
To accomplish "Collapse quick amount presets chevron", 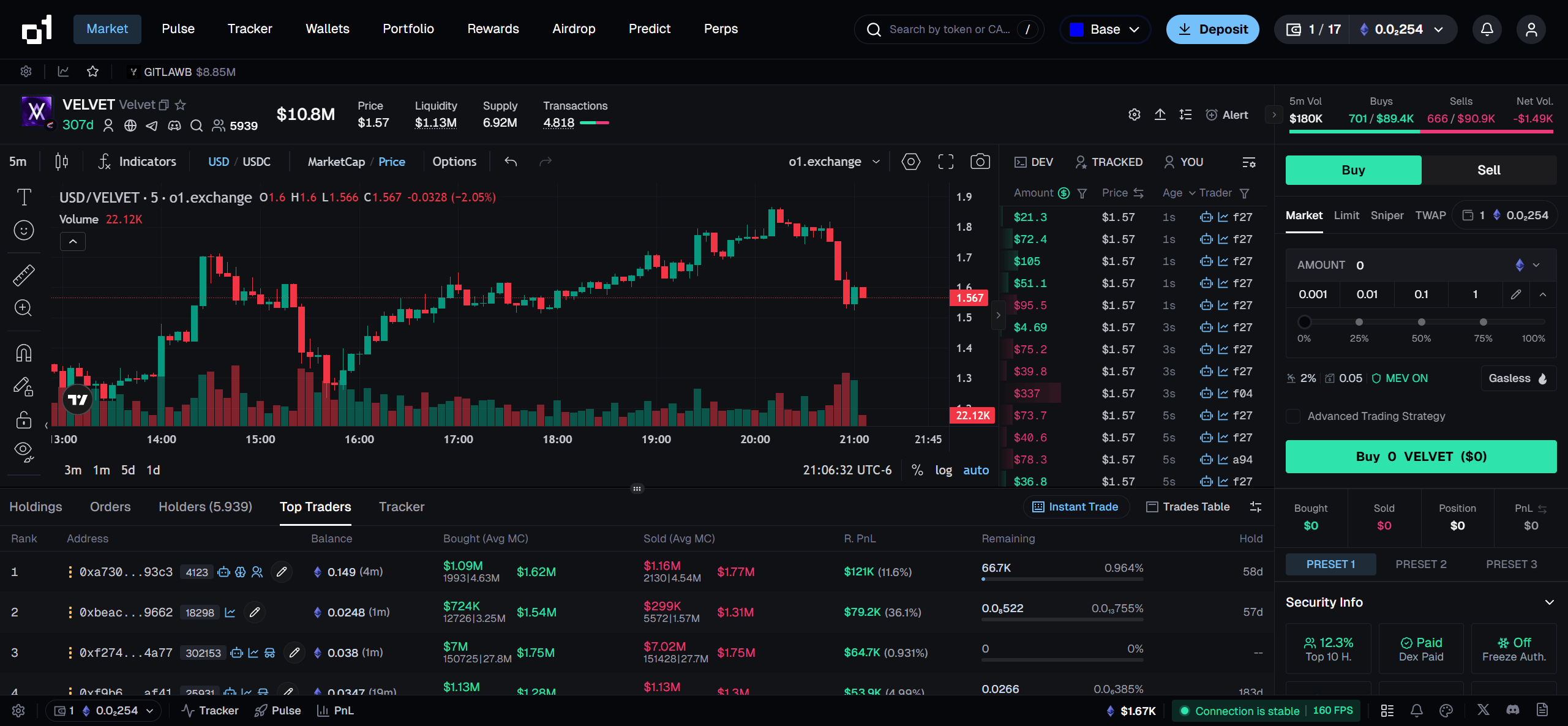I will [x=1543, y=294].
